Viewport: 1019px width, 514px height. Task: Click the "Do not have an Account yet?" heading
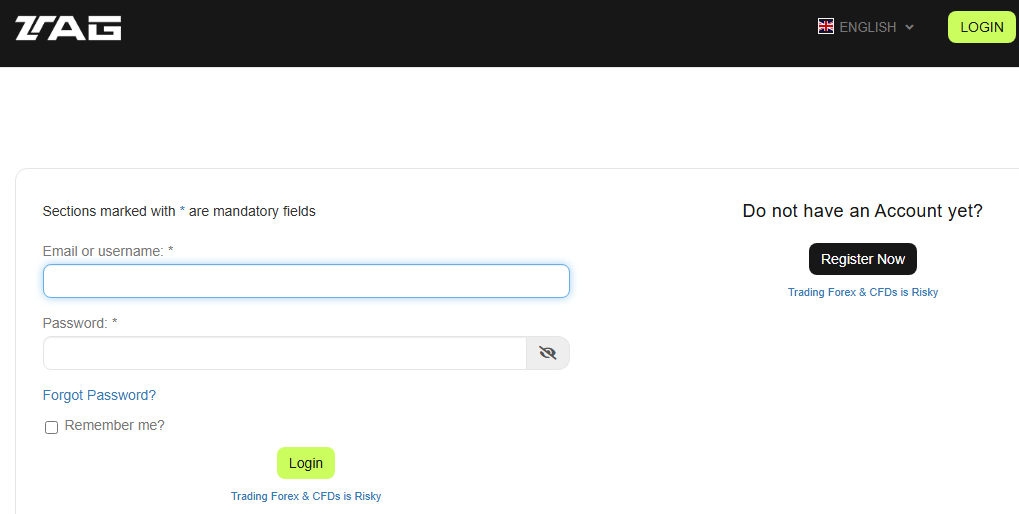pos(862,211)
